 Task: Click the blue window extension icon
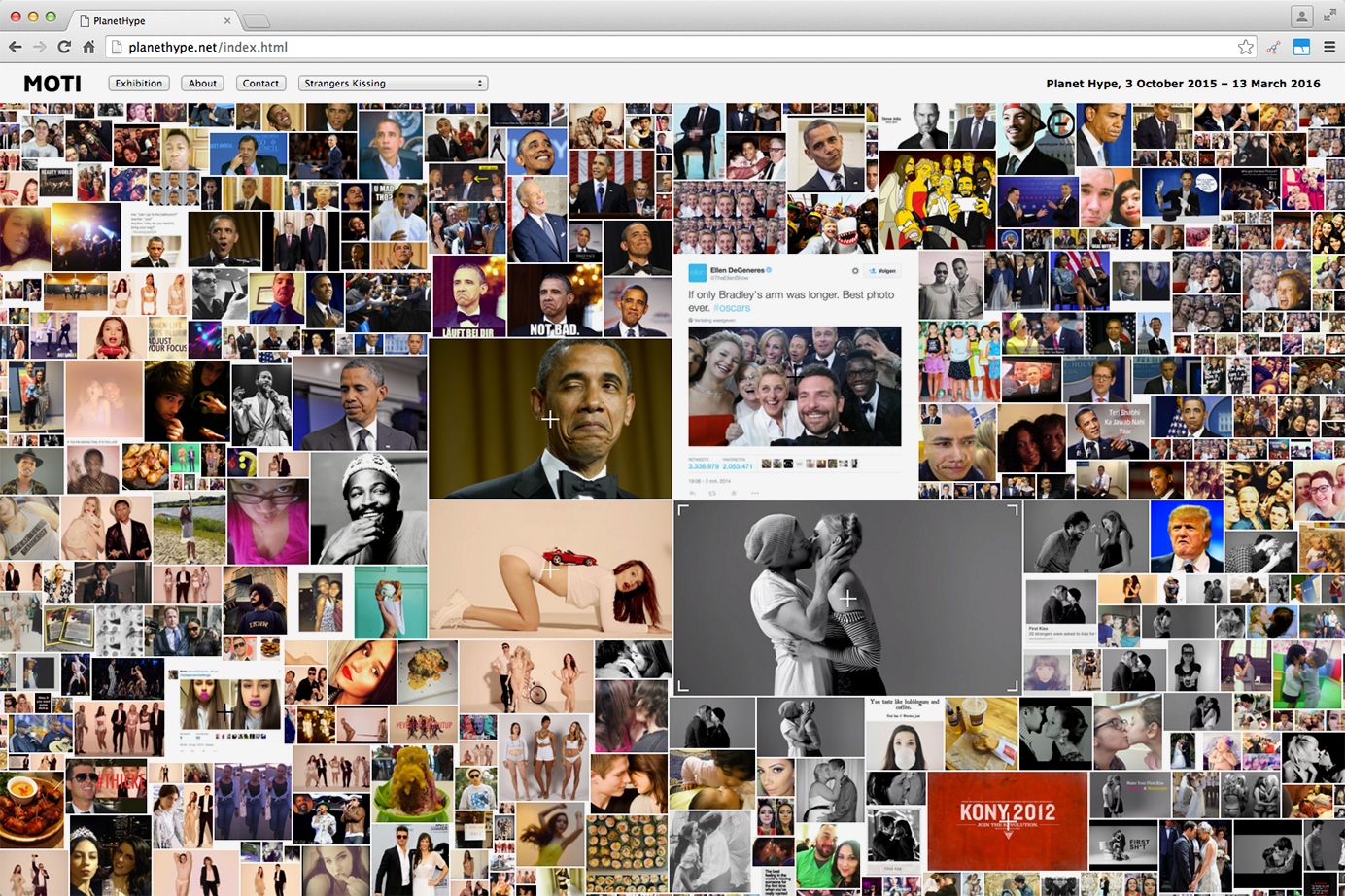[1301, 47]
